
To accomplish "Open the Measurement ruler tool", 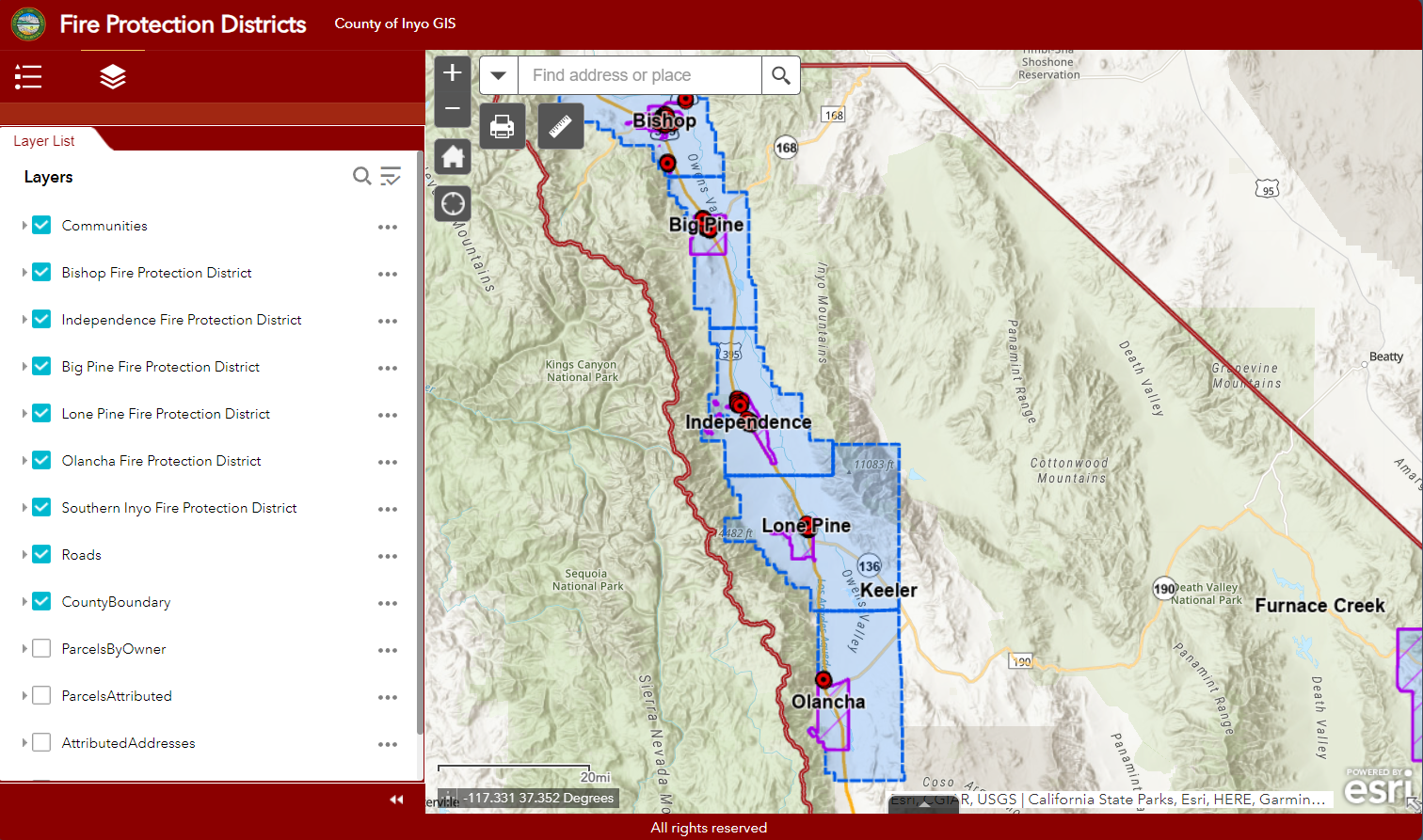I will click(561, 126).
